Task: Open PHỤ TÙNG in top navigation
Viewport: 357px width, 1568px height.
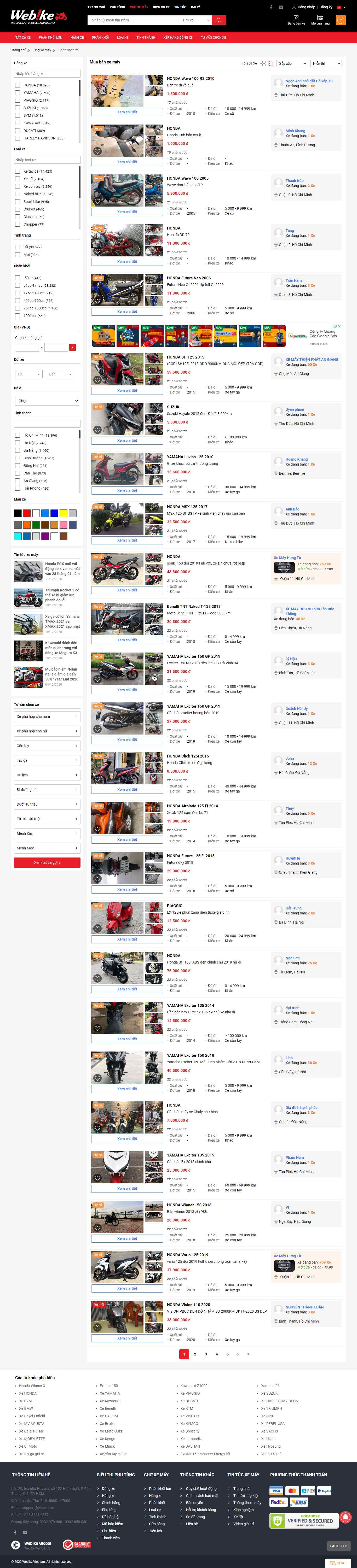Action: (x=118, y=7)
